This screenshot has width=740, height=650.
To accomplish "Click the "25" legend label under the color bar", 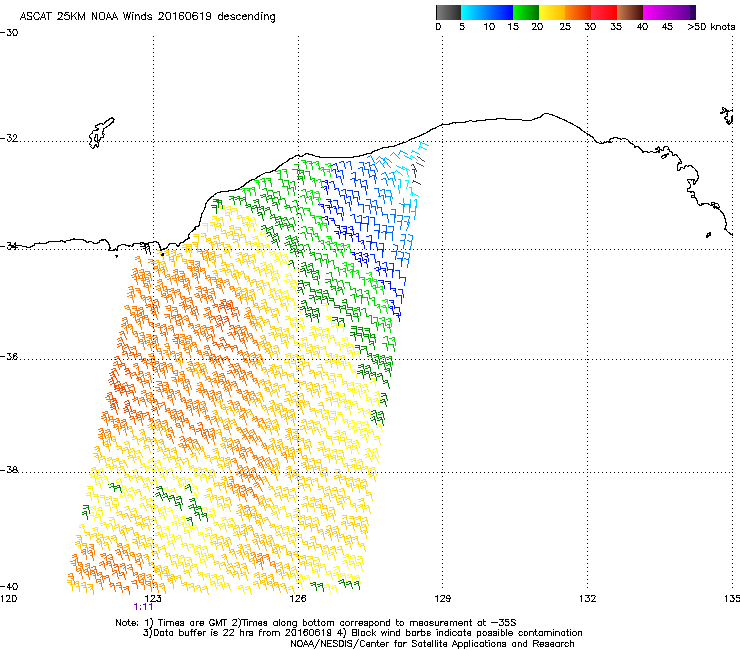I will [x=565, y=27].
